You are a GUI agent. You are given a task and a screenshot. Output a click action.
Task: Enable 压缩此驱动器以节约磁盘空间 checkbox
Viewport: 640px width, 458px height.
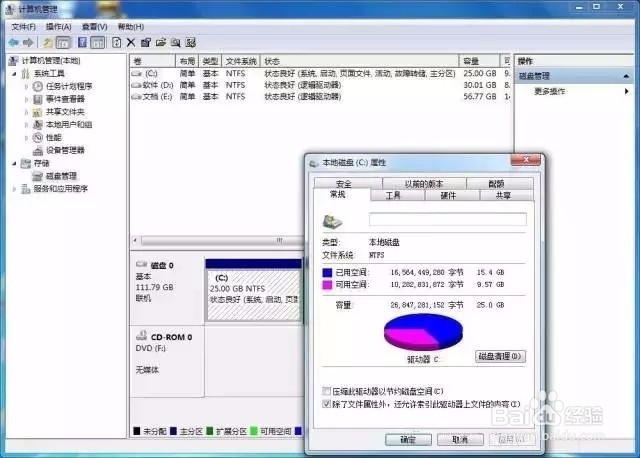tap(326, 391)
